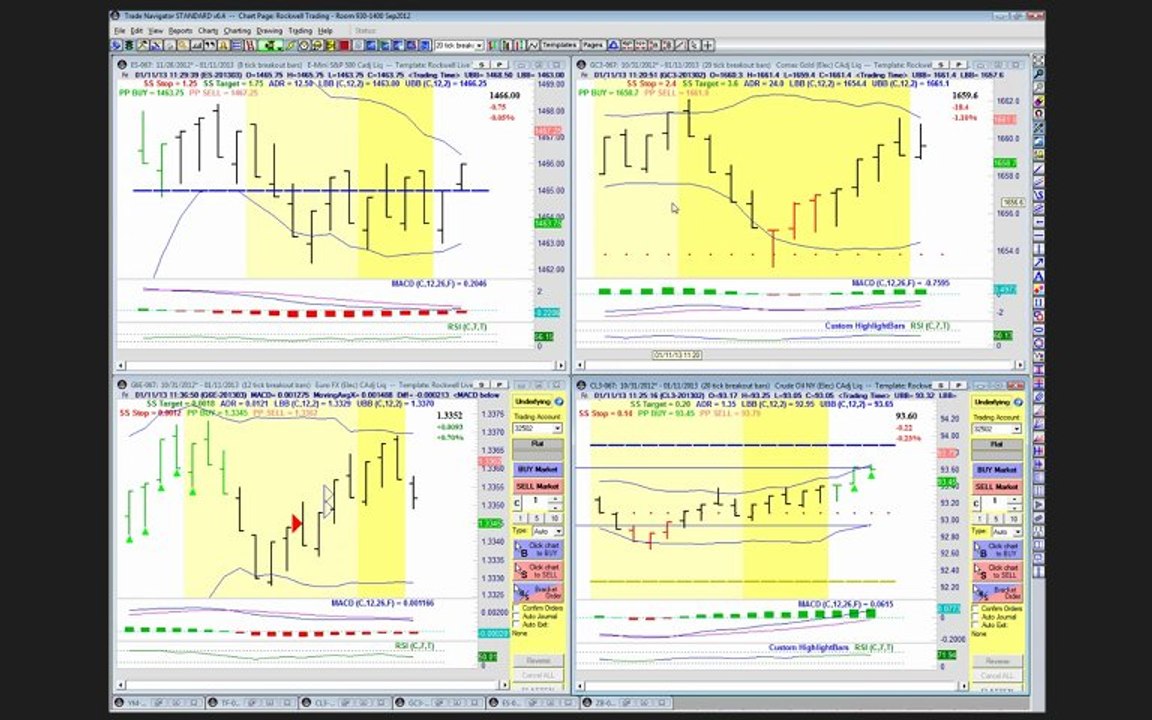
Task: Enable Auto Exit checkbox in Crude Oil panel
Action: click(x=976, y=624)
